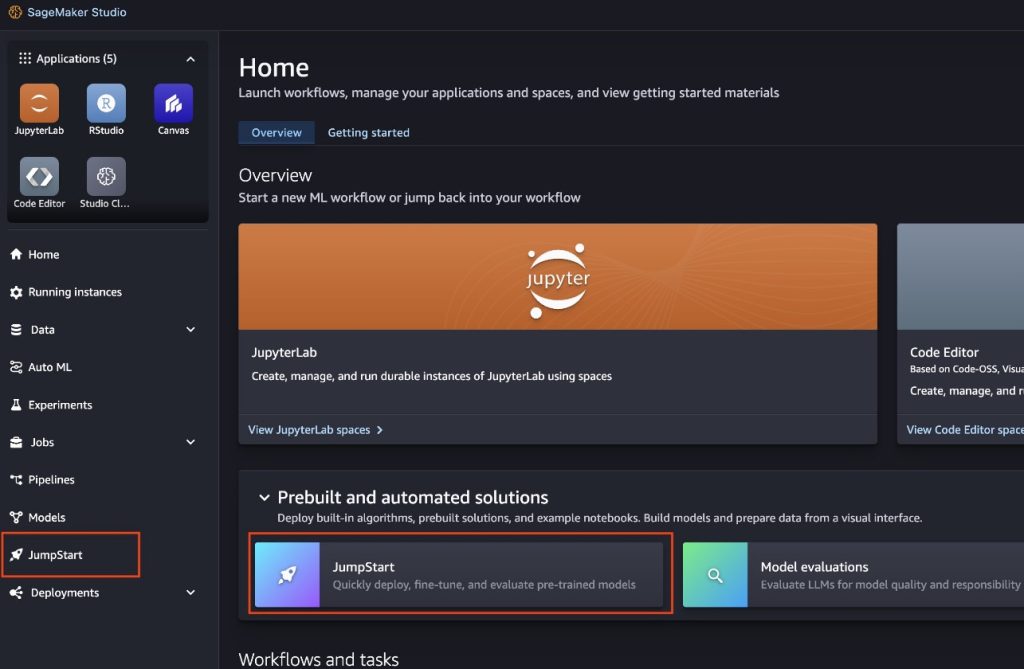
Task: Click 'Quickly deploy, fine-tune' description text
Action: pos(484,585)
